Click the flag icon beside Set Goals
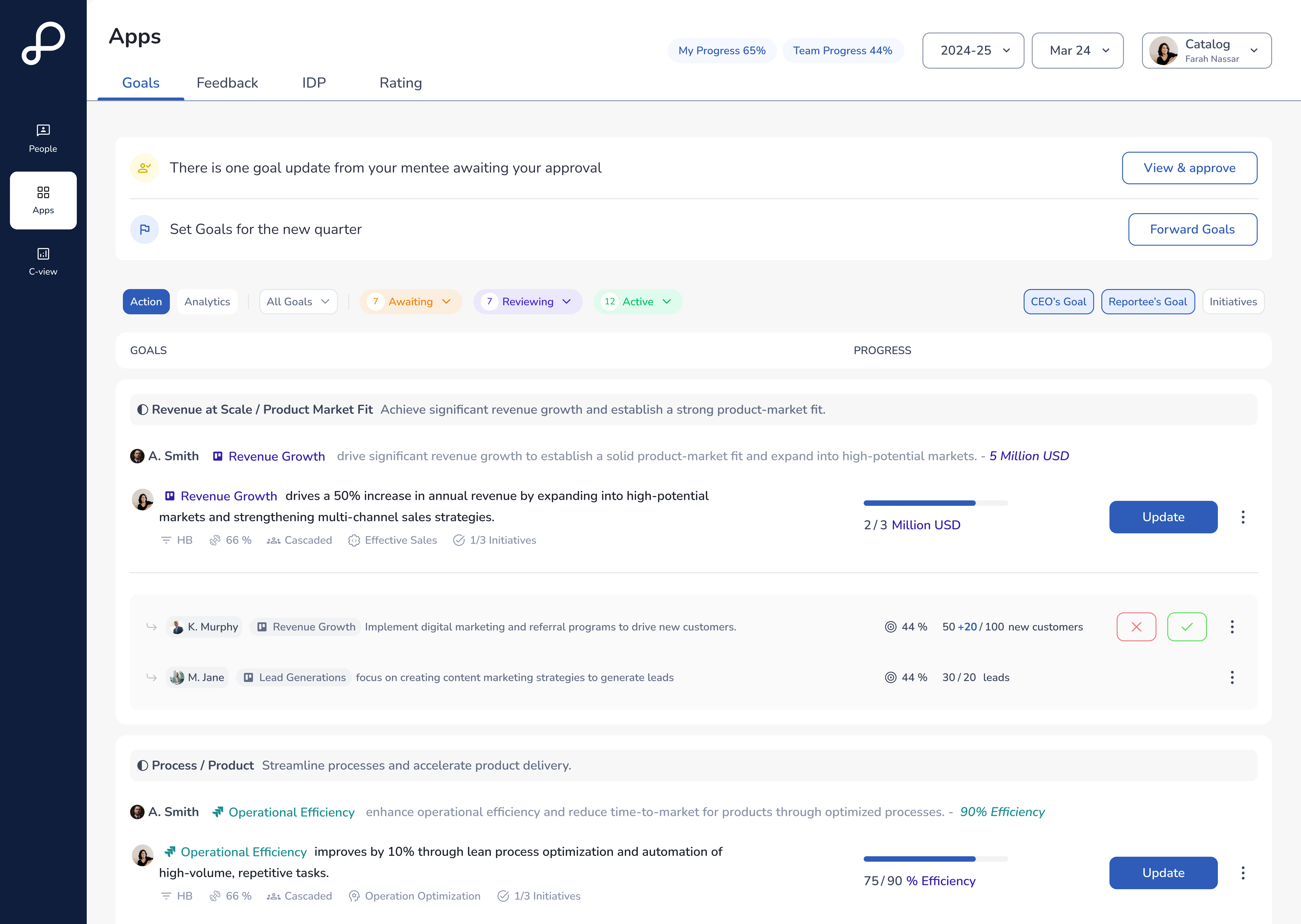 coord(145,229)
